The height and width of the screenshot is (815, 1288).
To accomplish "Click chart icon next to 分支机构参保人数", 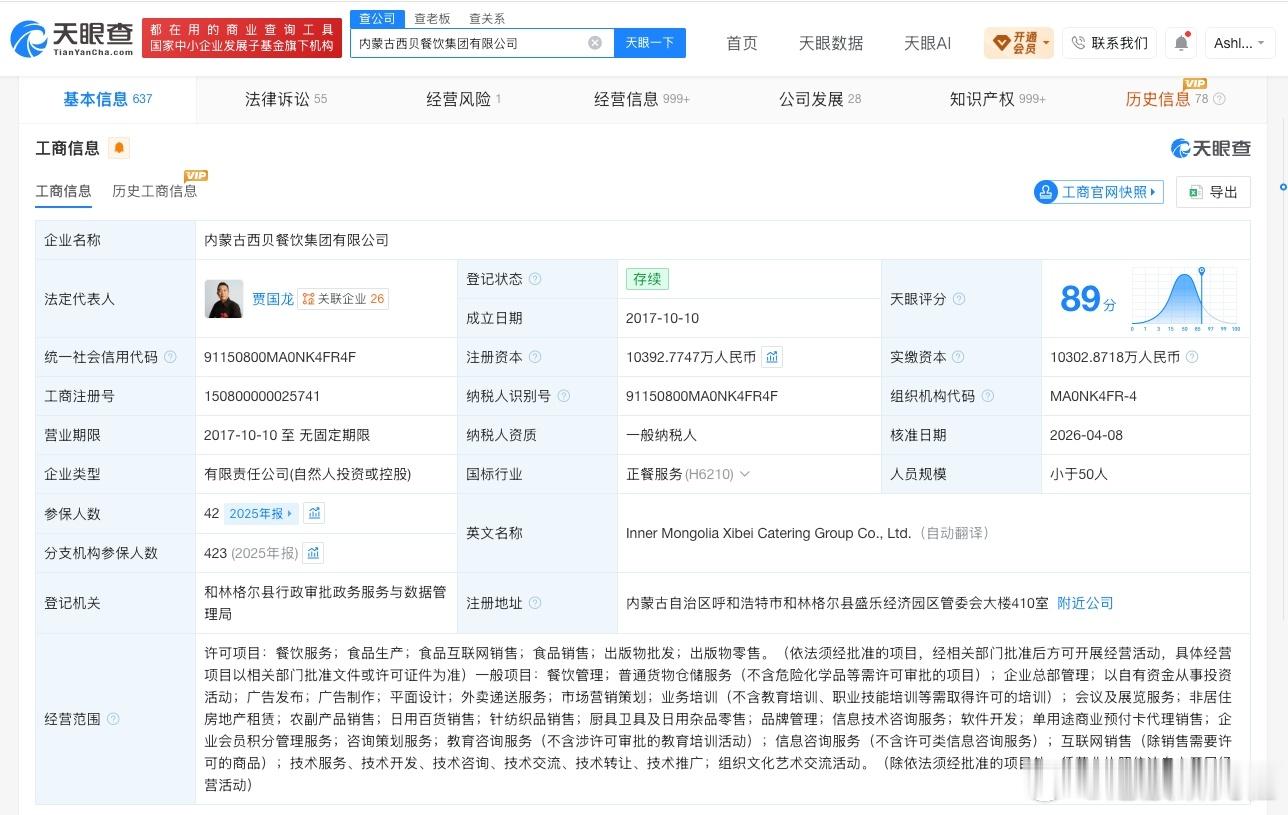I will click(x=313, y=553).
